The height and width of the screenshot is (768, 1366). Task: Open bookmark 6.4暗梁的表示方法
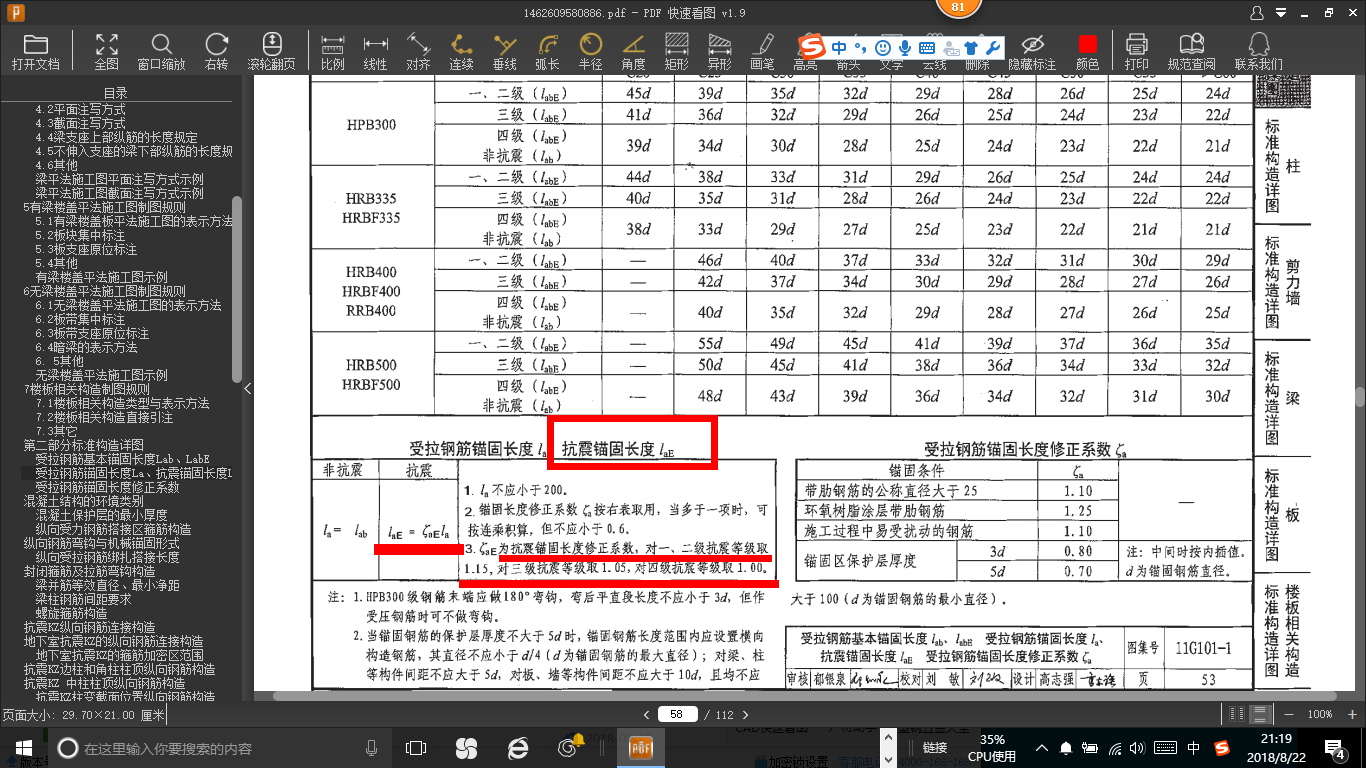(86, 347)
